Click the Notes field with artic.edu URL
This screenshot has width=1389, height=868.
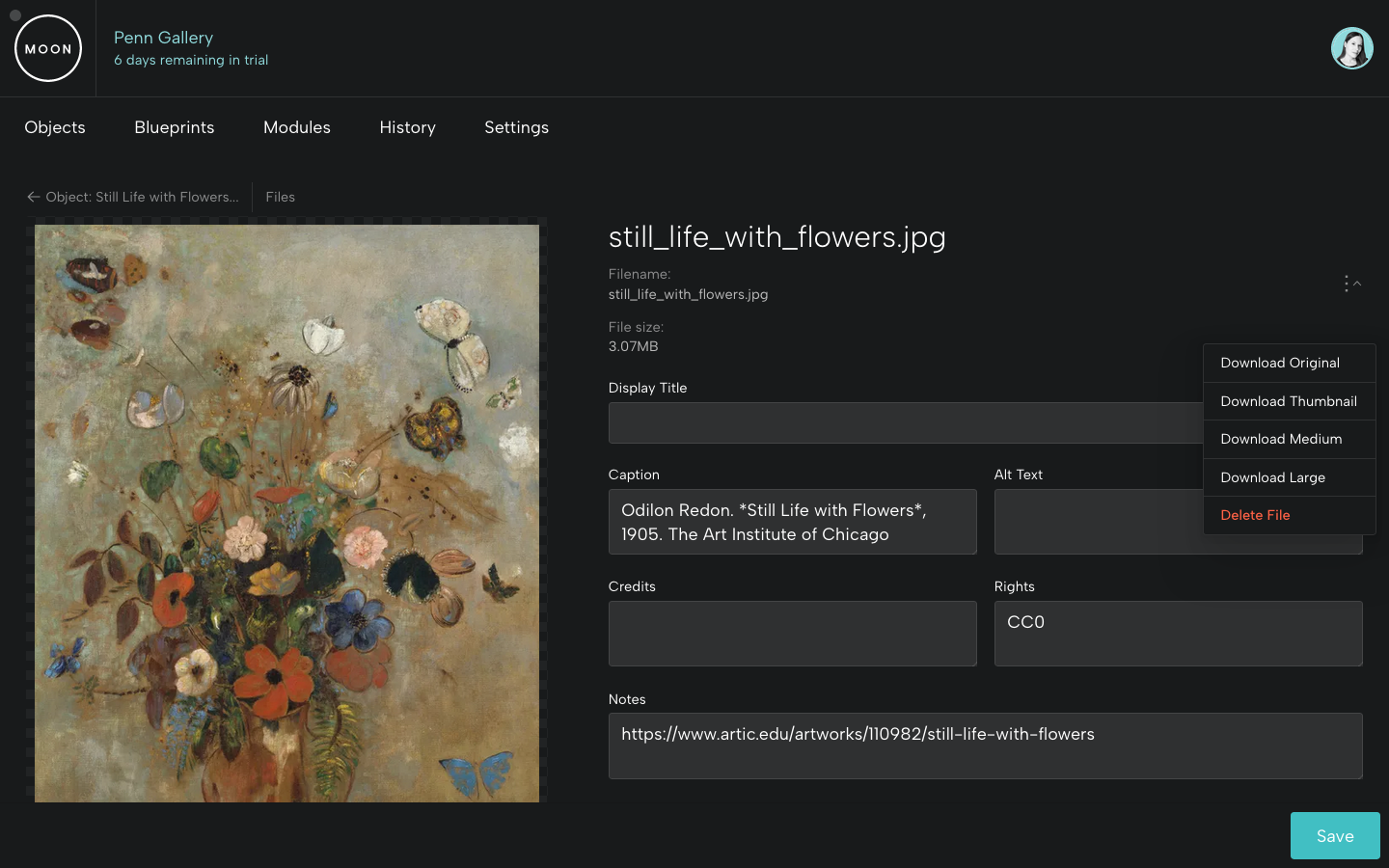pyautogui.click(x=985, y=746)
